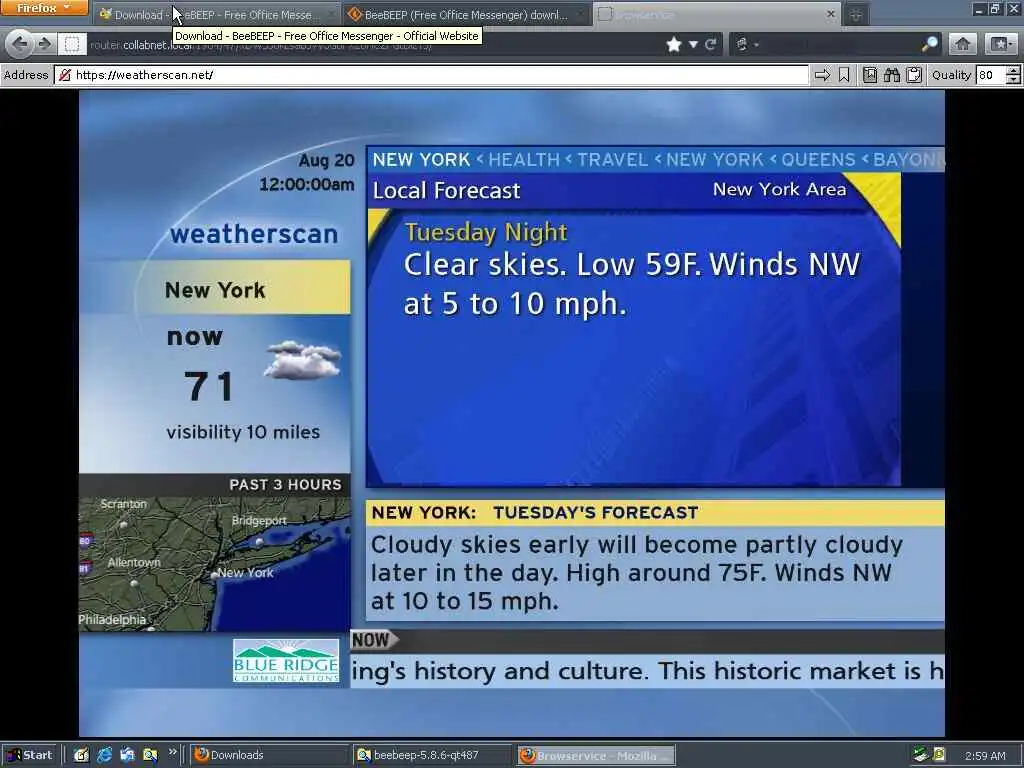Click the yellow tray icon beside the clock

pyautogui.click(x=939, y=755)
